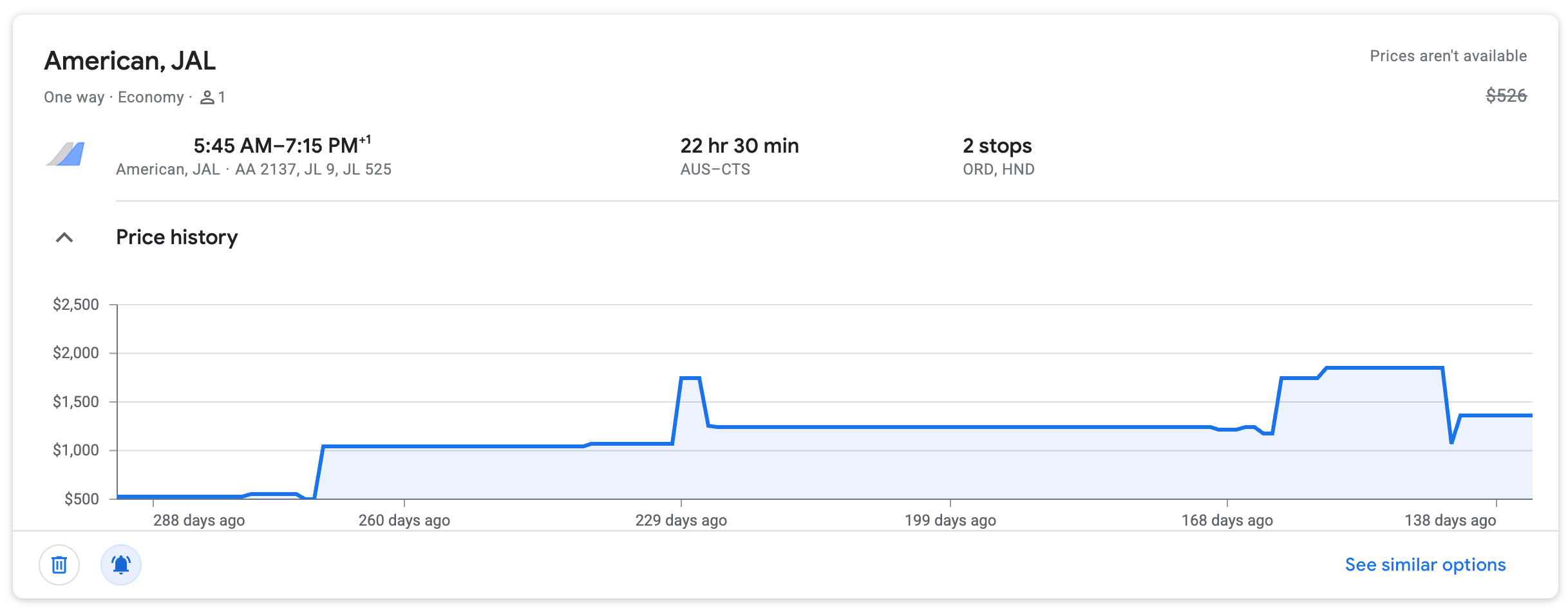Click the price spike near 229 days ago
Screen dimensions: 1568x610
(x=690, y=378)
